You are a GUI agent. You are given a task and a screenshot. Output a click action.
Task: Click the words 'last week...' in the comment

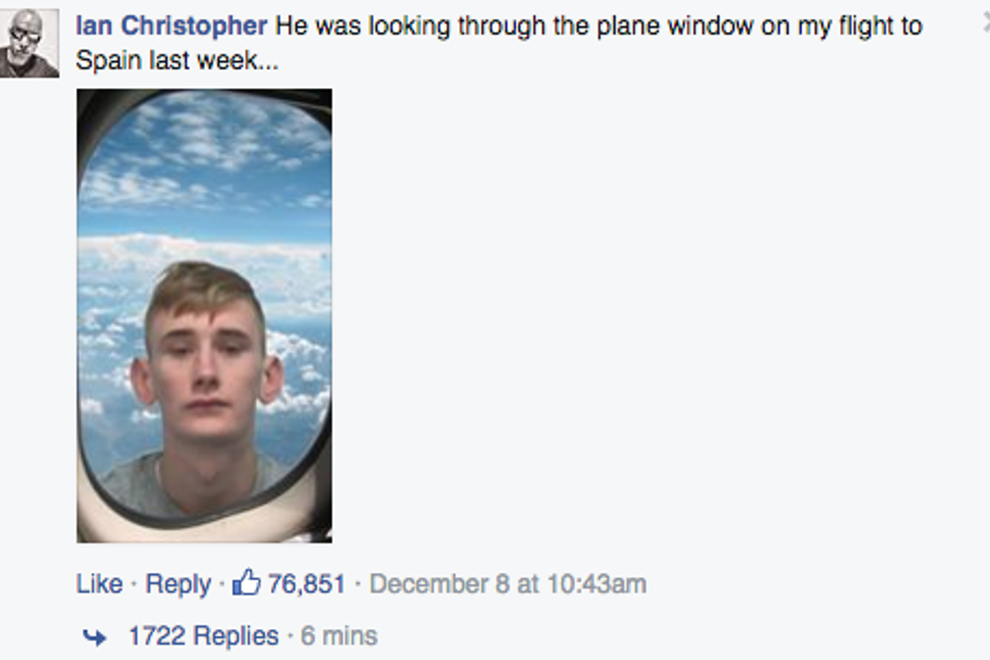[210, 61]
